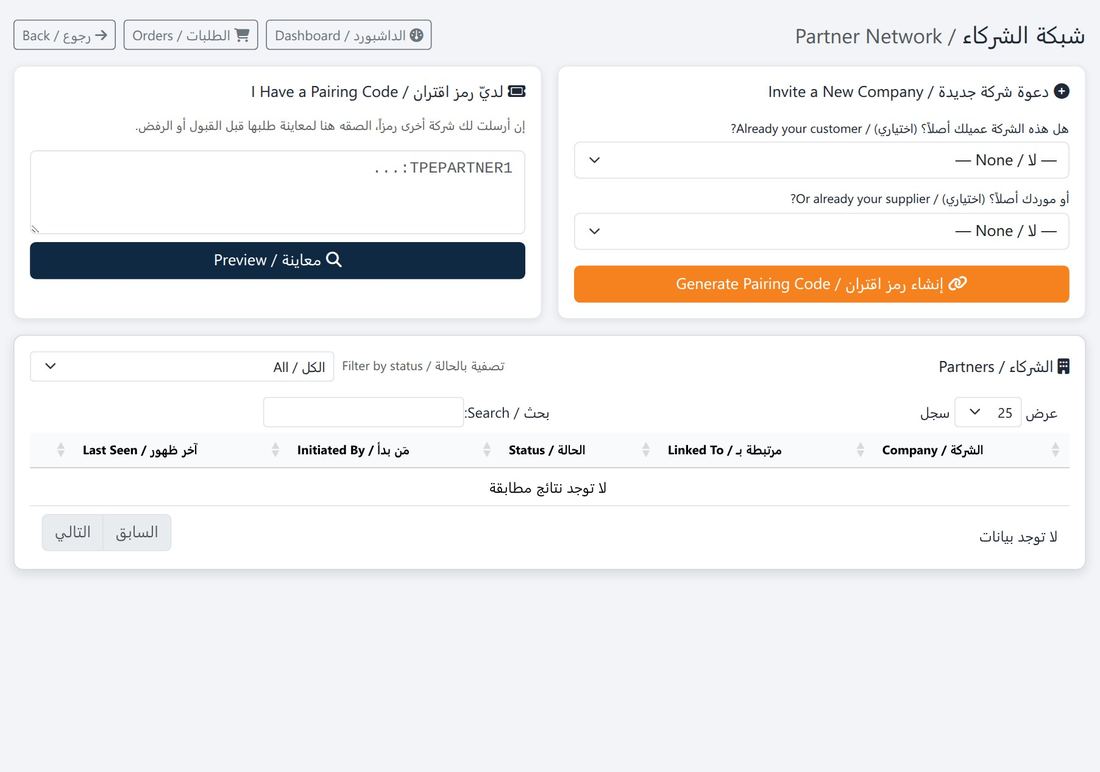The image size is (1100, 772).
Task: Go to the Dashboard / الداشبورد
Action: (349, 35)
